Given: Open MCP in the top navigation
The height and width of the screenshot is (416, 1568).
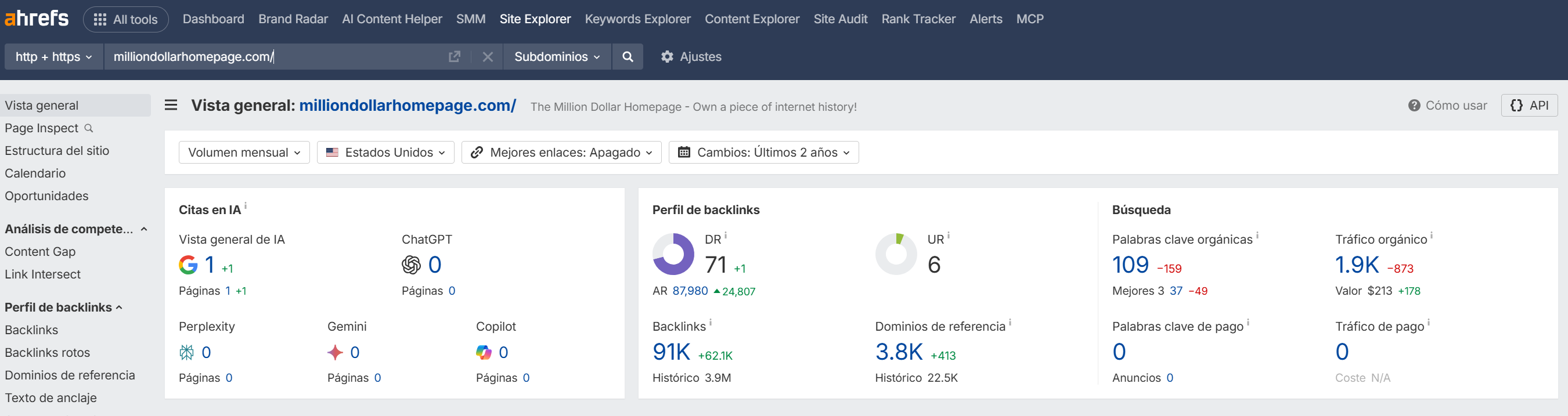Looking at the screenshot, I should tap(1029, 19).
